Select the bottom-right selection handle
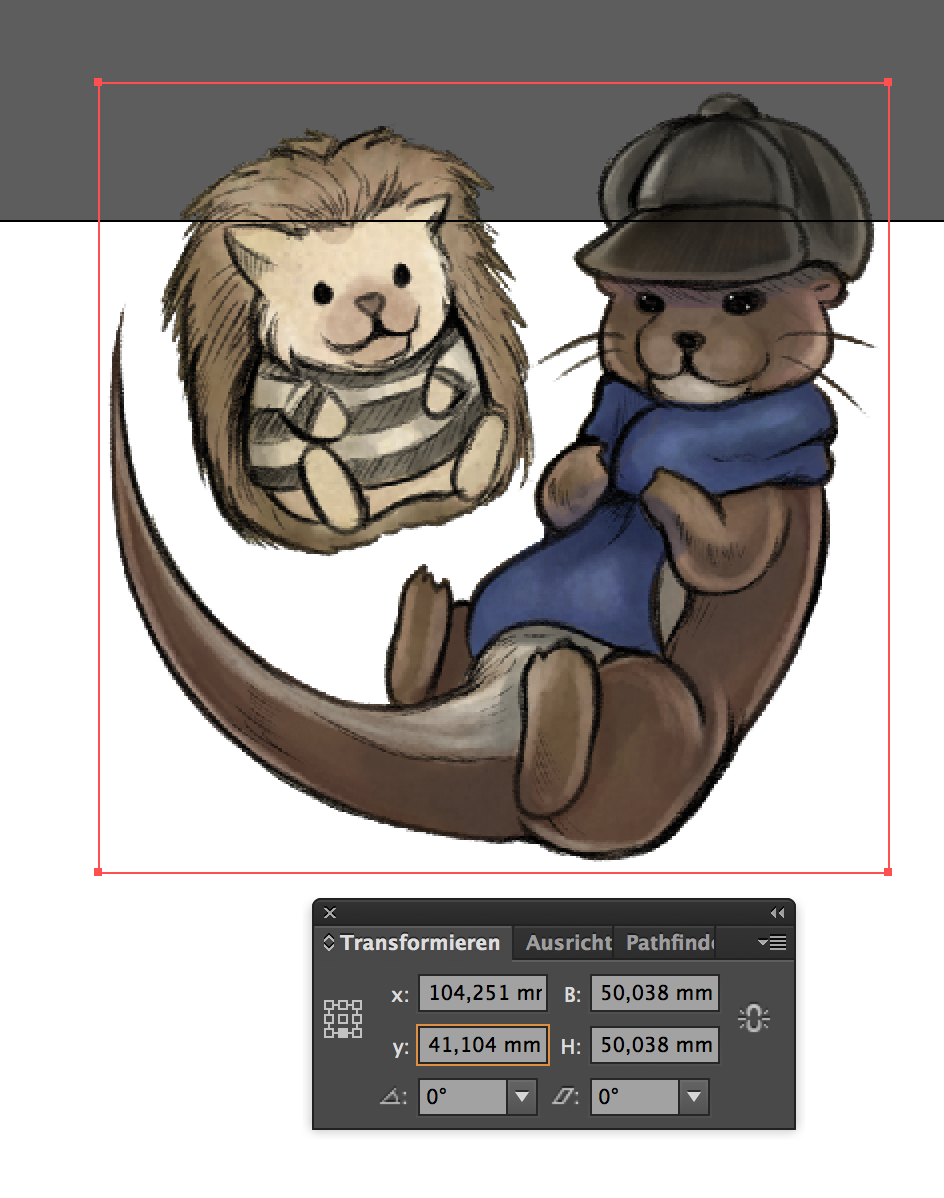The width and height of the screenshot is (944, 1198). coord(888,872)
